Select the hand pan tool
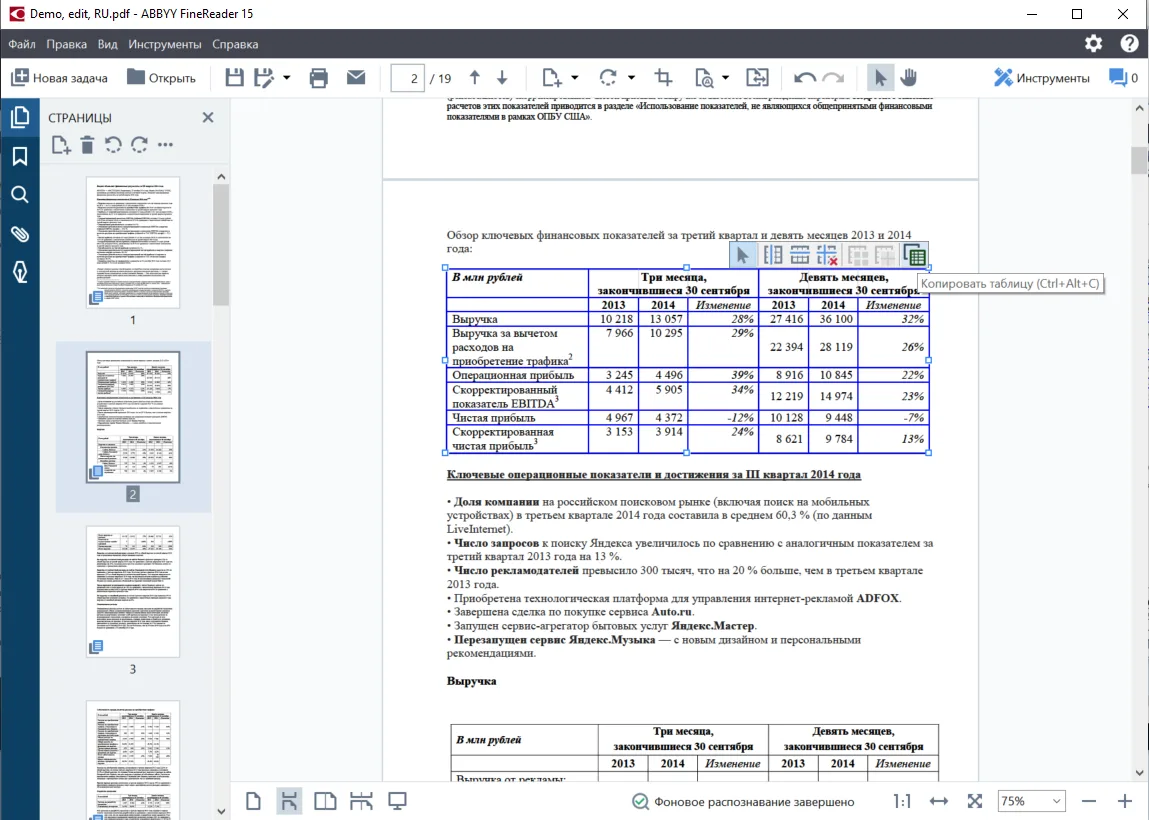This screenshot has width=1149, height=820. click(909, 78)
